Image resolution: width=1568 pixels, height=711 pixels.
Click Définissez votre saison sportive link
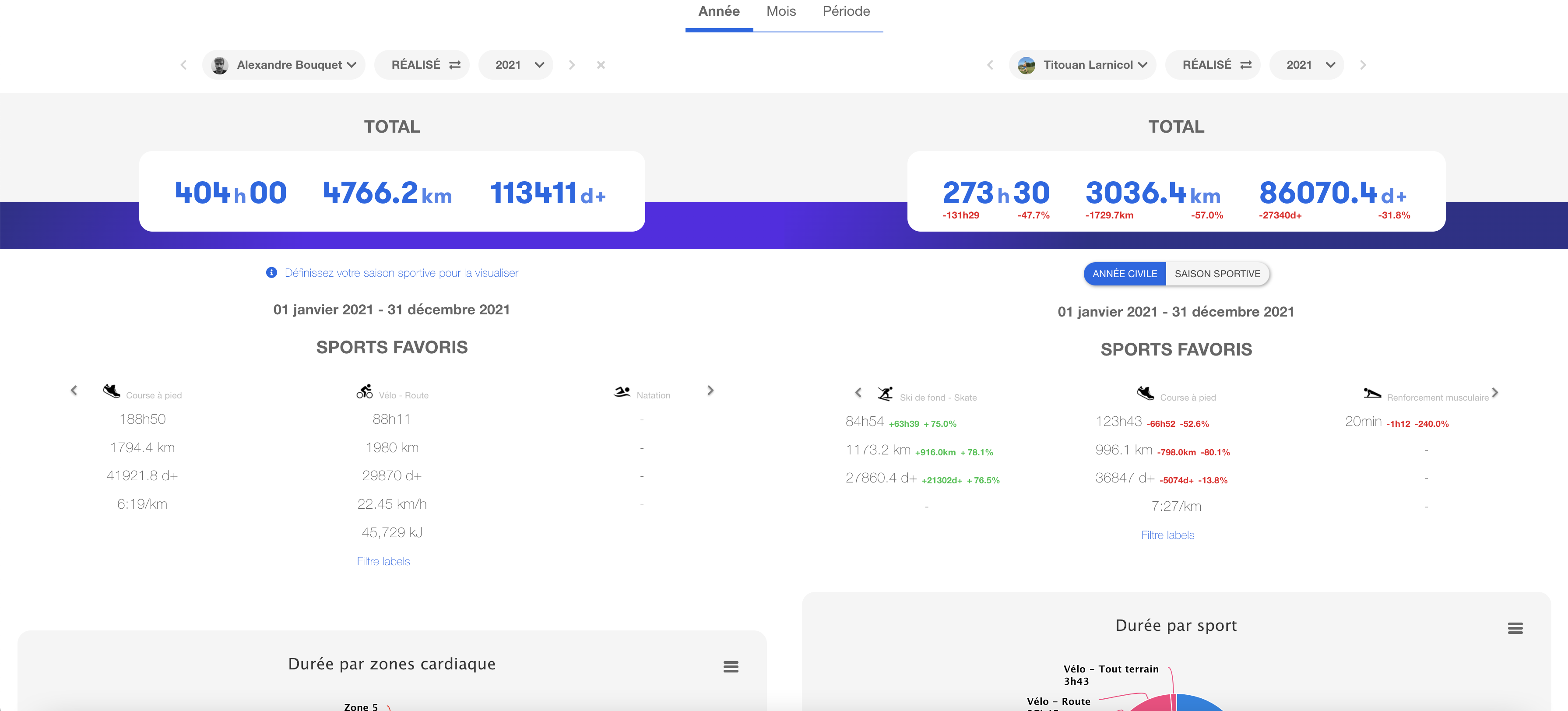(401, 273)
